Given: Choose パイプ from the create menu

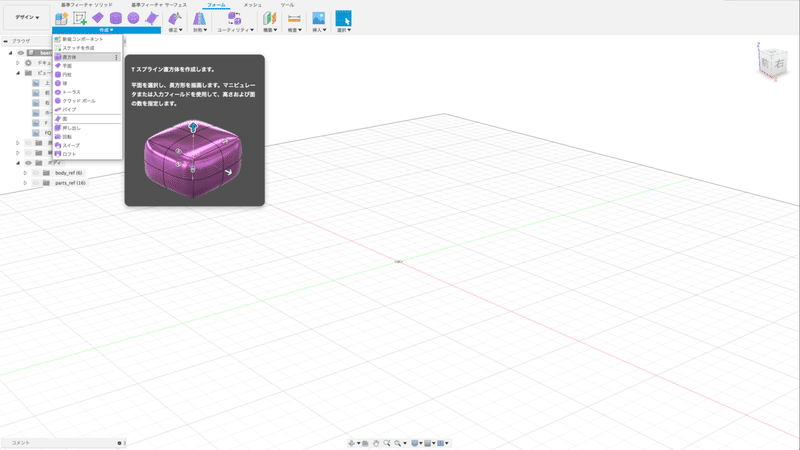Looking at the screenshot, I should 87,110.
